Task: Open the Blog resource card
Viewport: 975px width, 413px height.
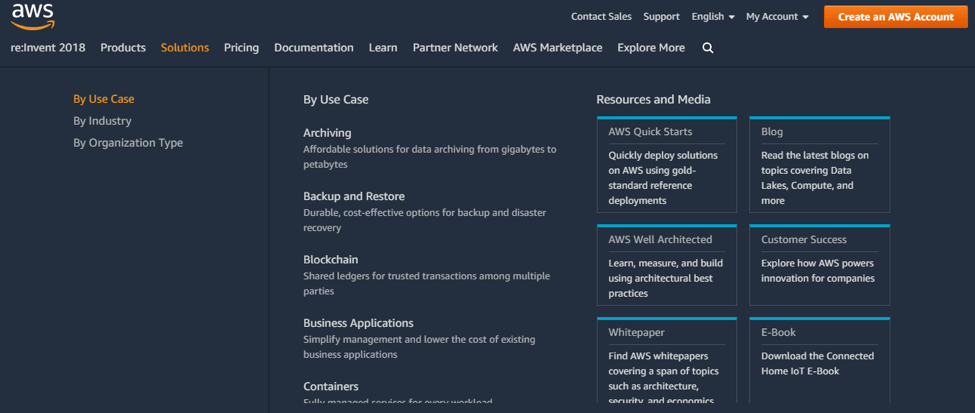Action: tap(820, 165)
